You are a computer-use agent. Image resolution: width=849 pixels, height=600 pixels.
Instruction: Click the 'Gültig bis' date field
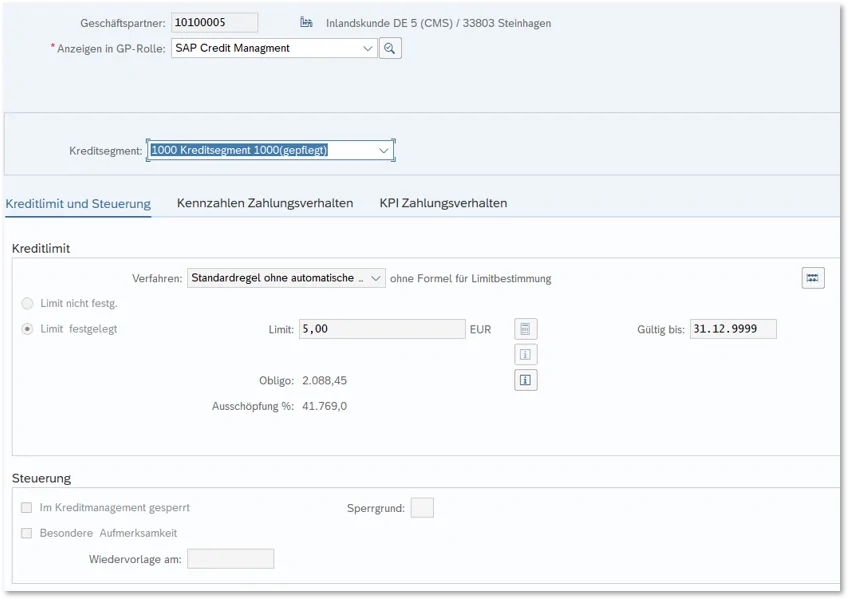click(732, 329)
